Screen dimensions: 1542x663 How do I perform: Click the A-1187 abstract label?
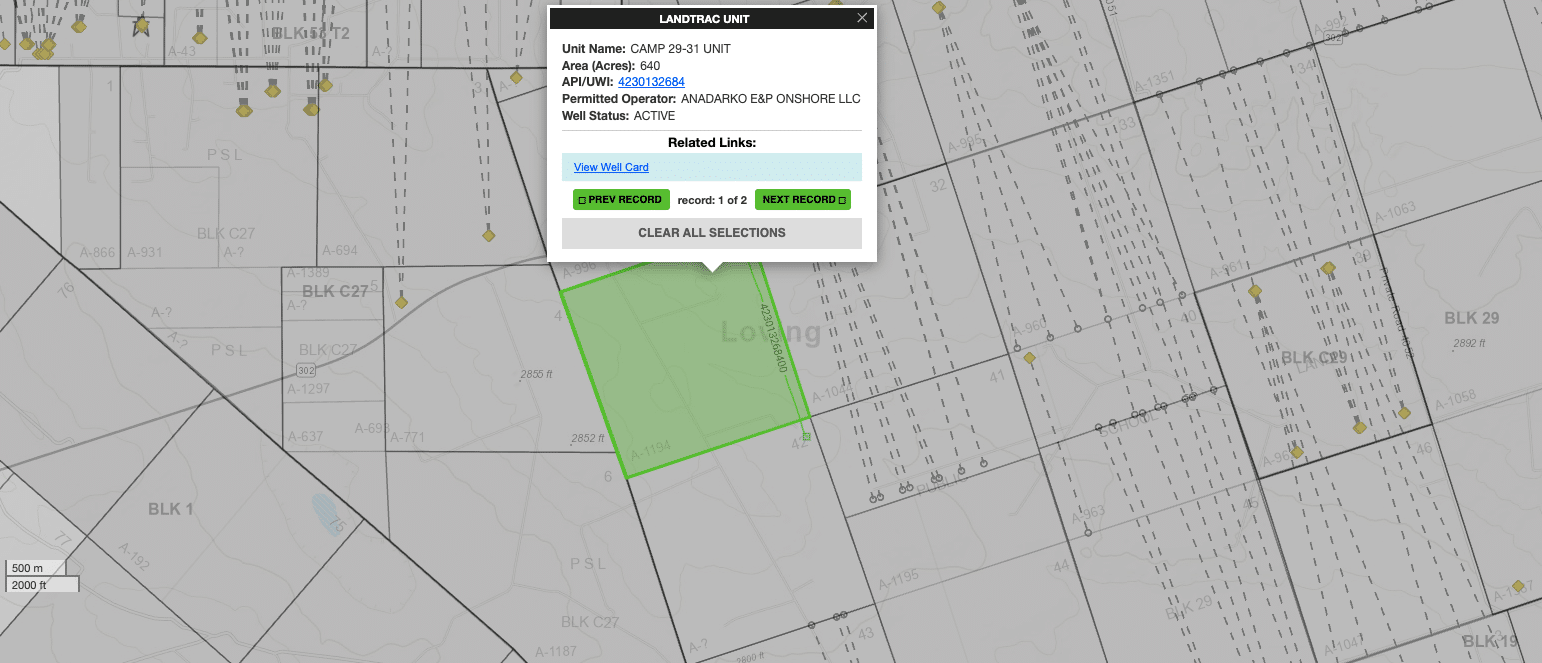[558, 652]
